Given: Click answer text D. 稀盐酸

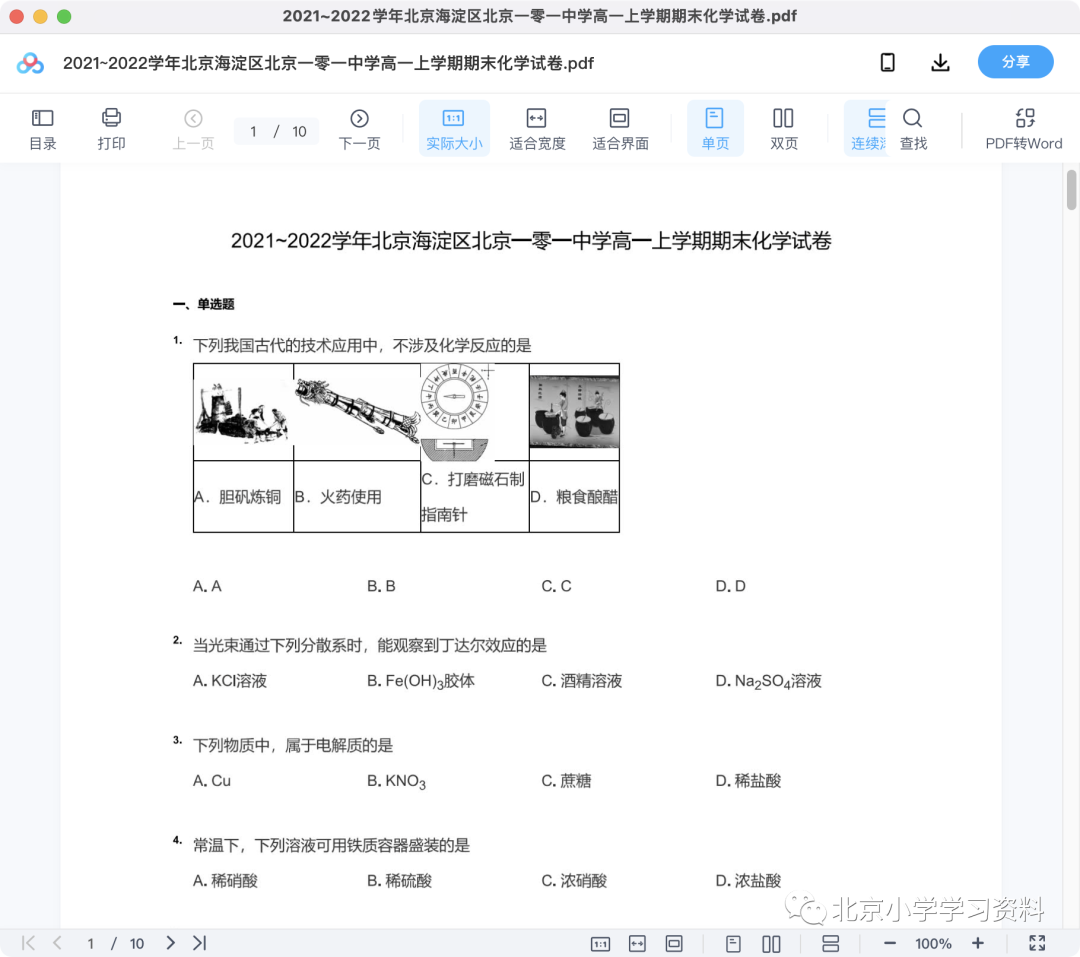Looking at the screenshot, I should [x=749, y=781].
